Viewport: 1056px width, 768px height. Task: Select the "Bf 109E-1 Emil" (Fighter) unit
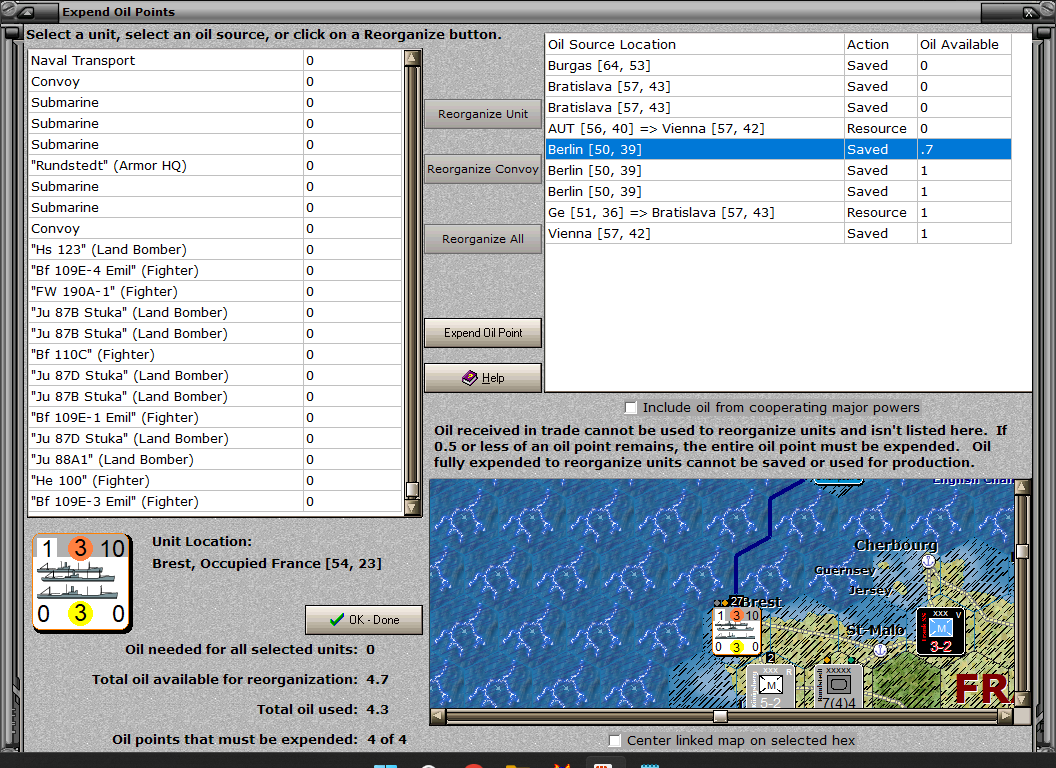click(x=215, y=418)
